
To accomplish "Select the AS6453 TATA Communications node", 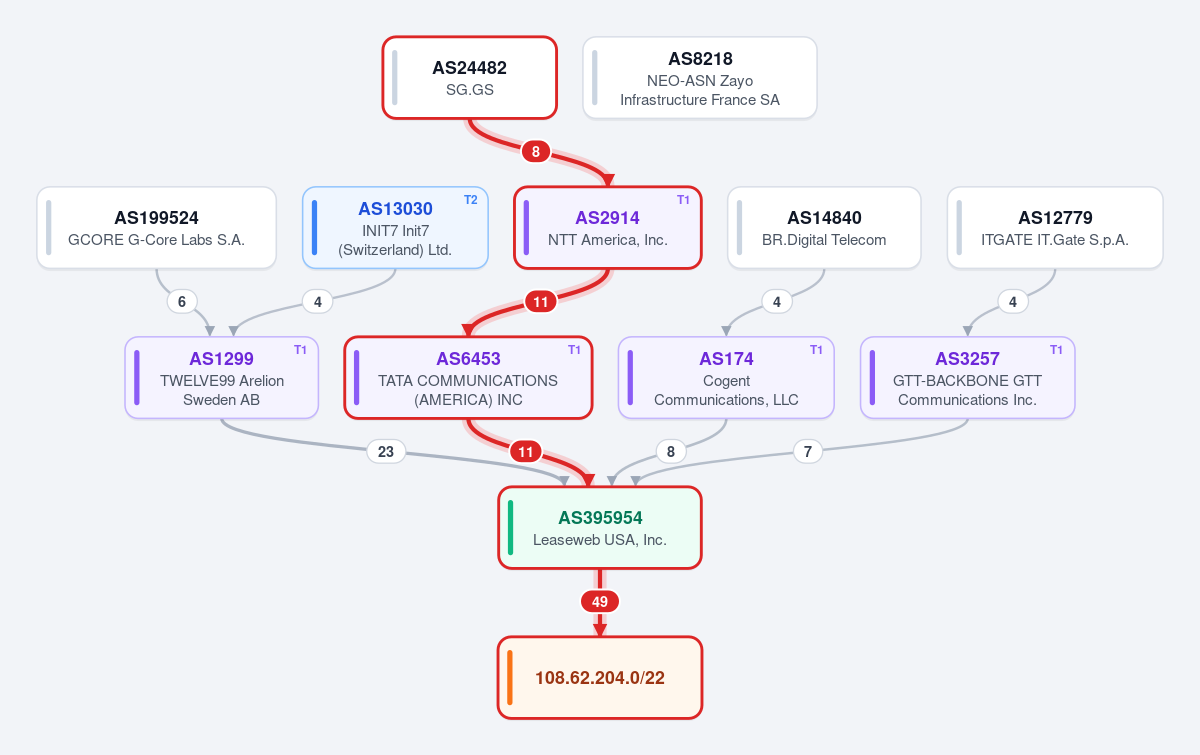I will pyautogui.click(x=468, y=378).
